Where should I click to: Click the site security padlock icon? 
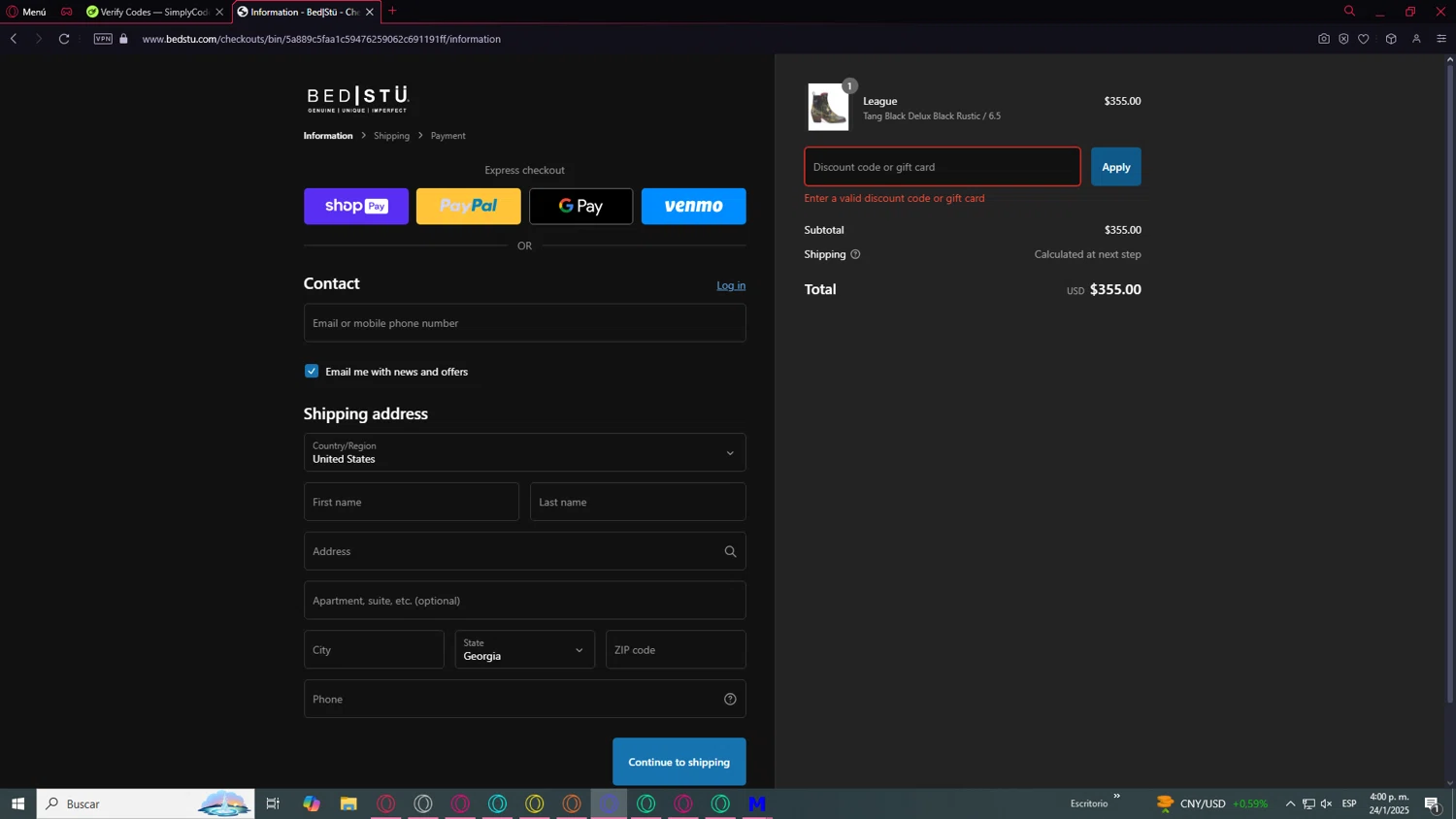(123, 39)
